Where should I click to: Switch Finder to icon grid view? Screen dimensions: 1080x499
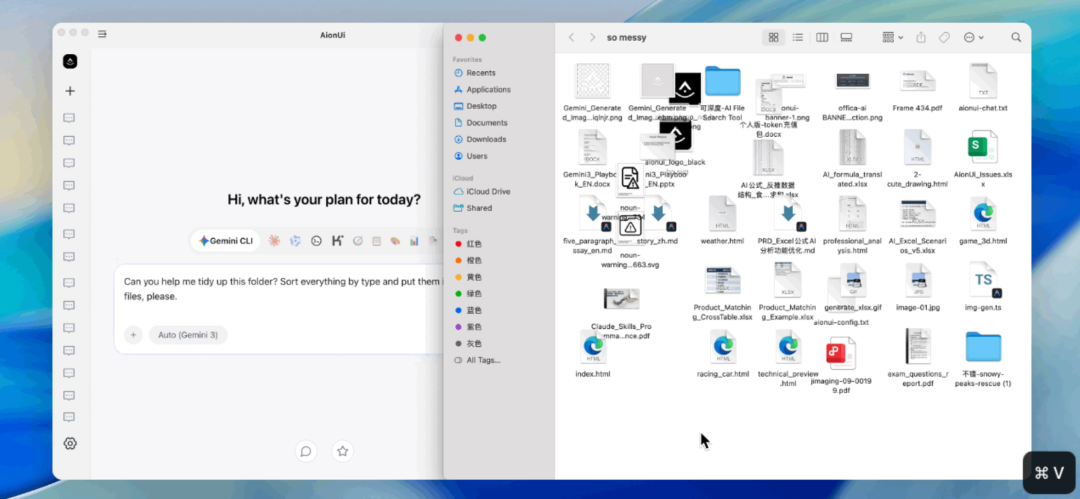(773, 37)
